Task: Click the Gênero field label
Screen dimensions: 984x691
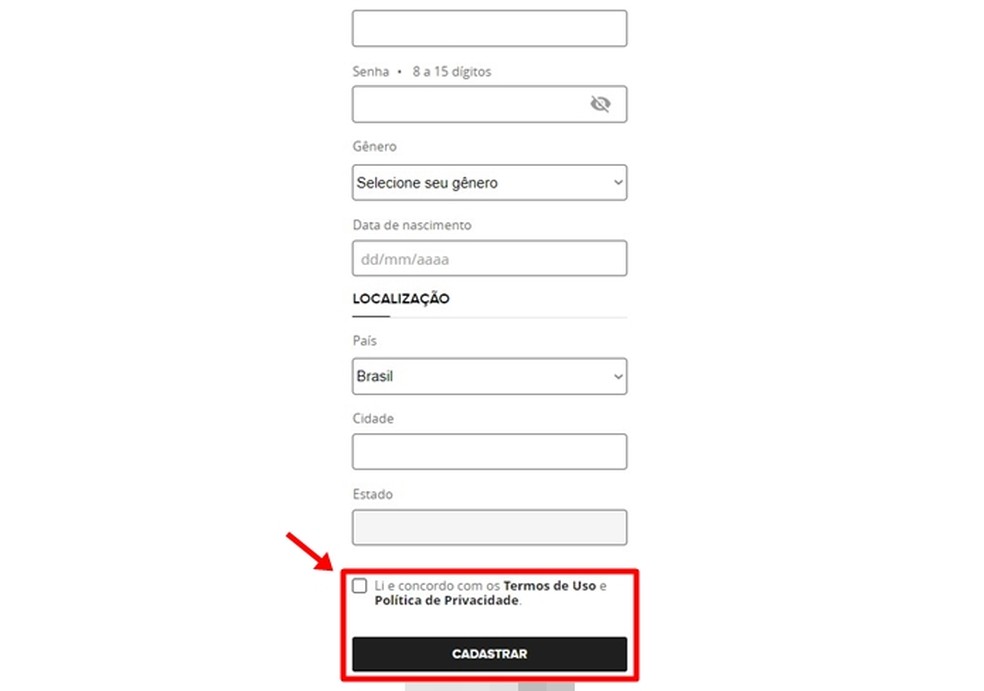Action: point(374,147)
